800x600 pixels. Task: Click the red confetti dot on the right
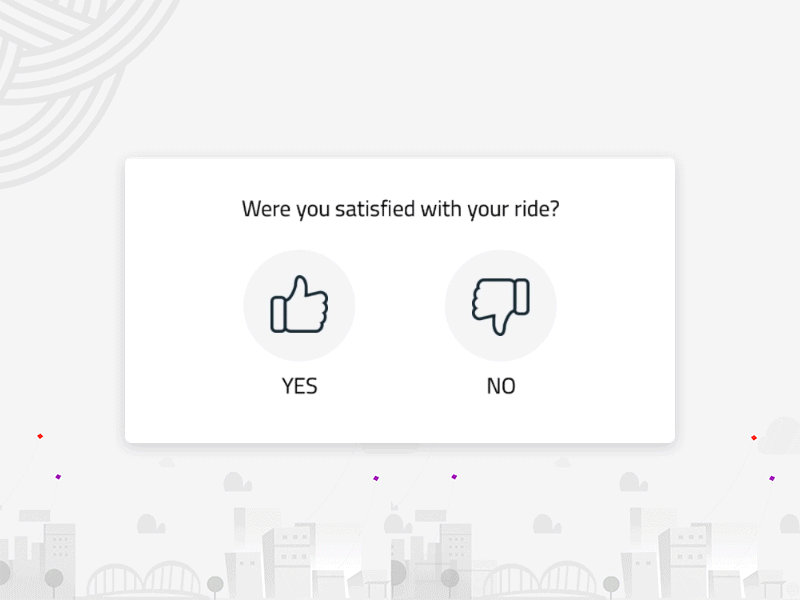[753, 437]
